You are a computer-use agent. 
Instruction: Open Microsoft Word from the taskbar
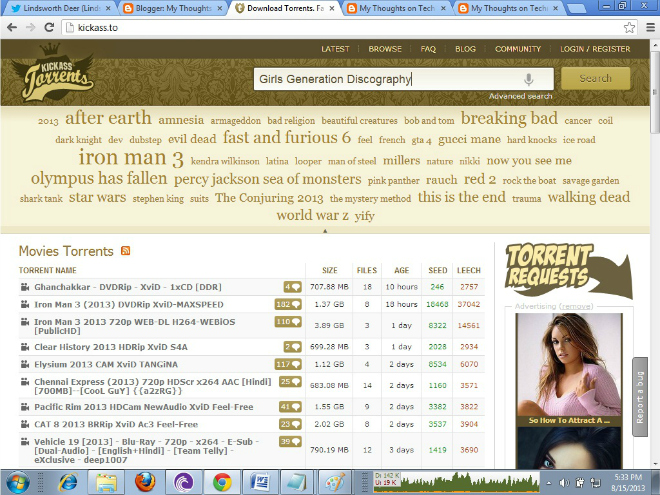pos(259,482)
